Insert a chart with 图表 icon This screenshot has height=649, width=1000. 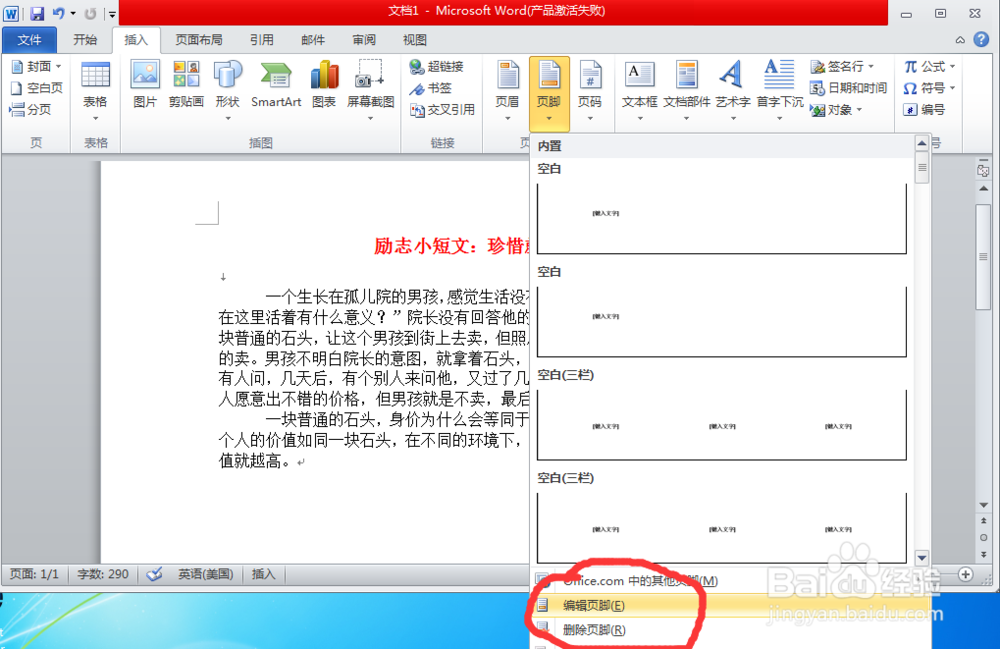[323, 85]
